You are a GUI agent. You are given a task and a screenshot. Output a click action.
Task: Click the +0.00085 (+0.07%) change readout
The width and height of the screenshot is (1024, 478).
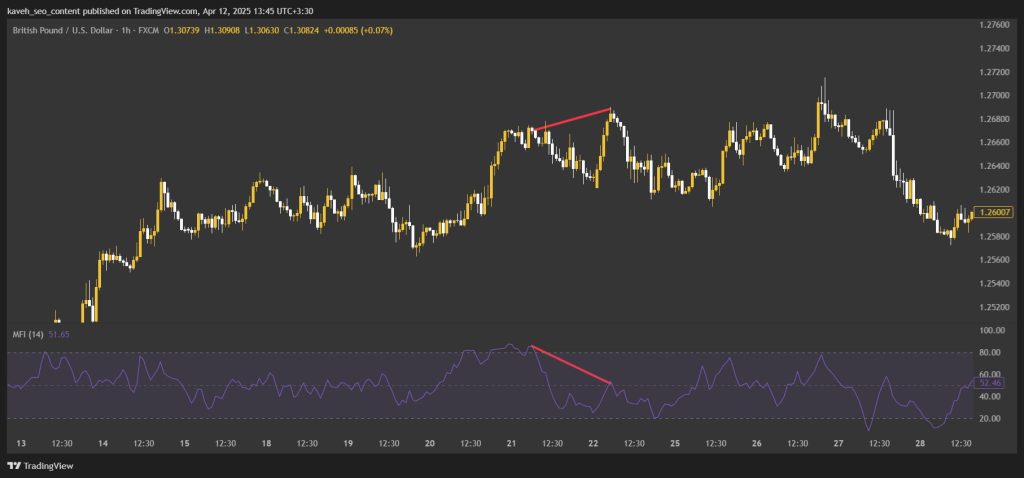tap(358, 31)
